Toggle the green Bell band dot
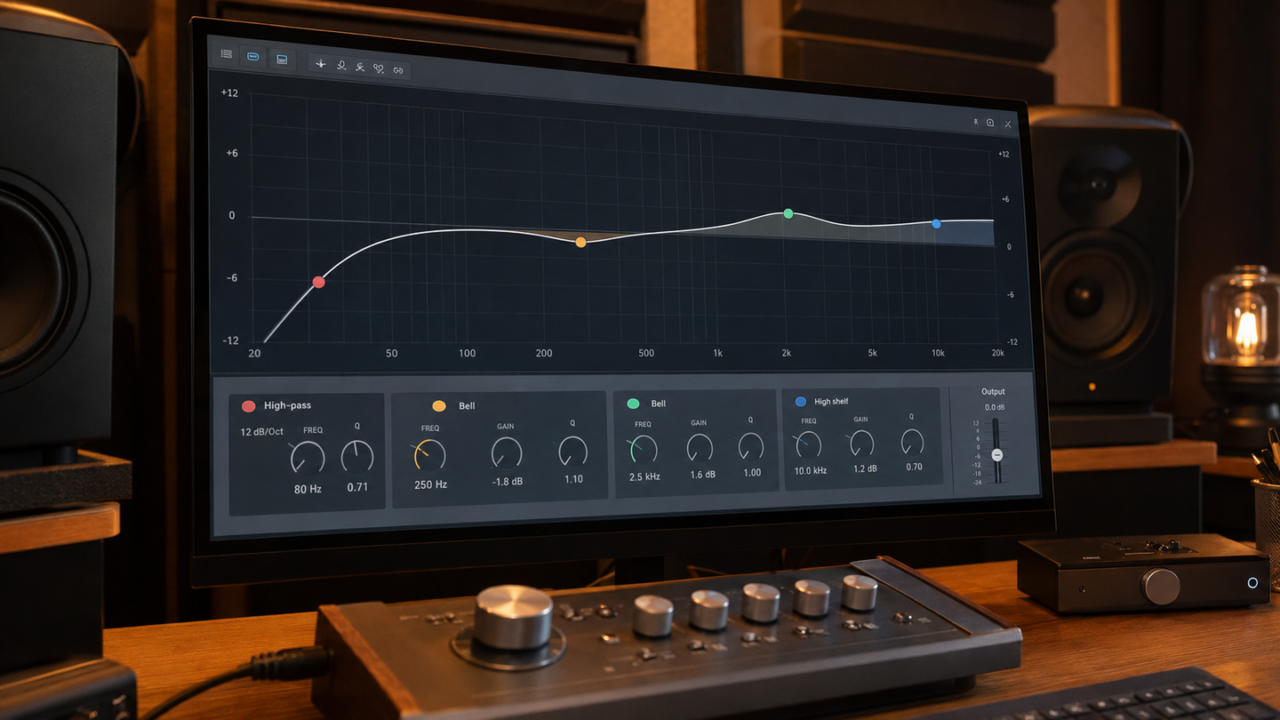This screenshot has width=1280, height=720. [633, 404]
